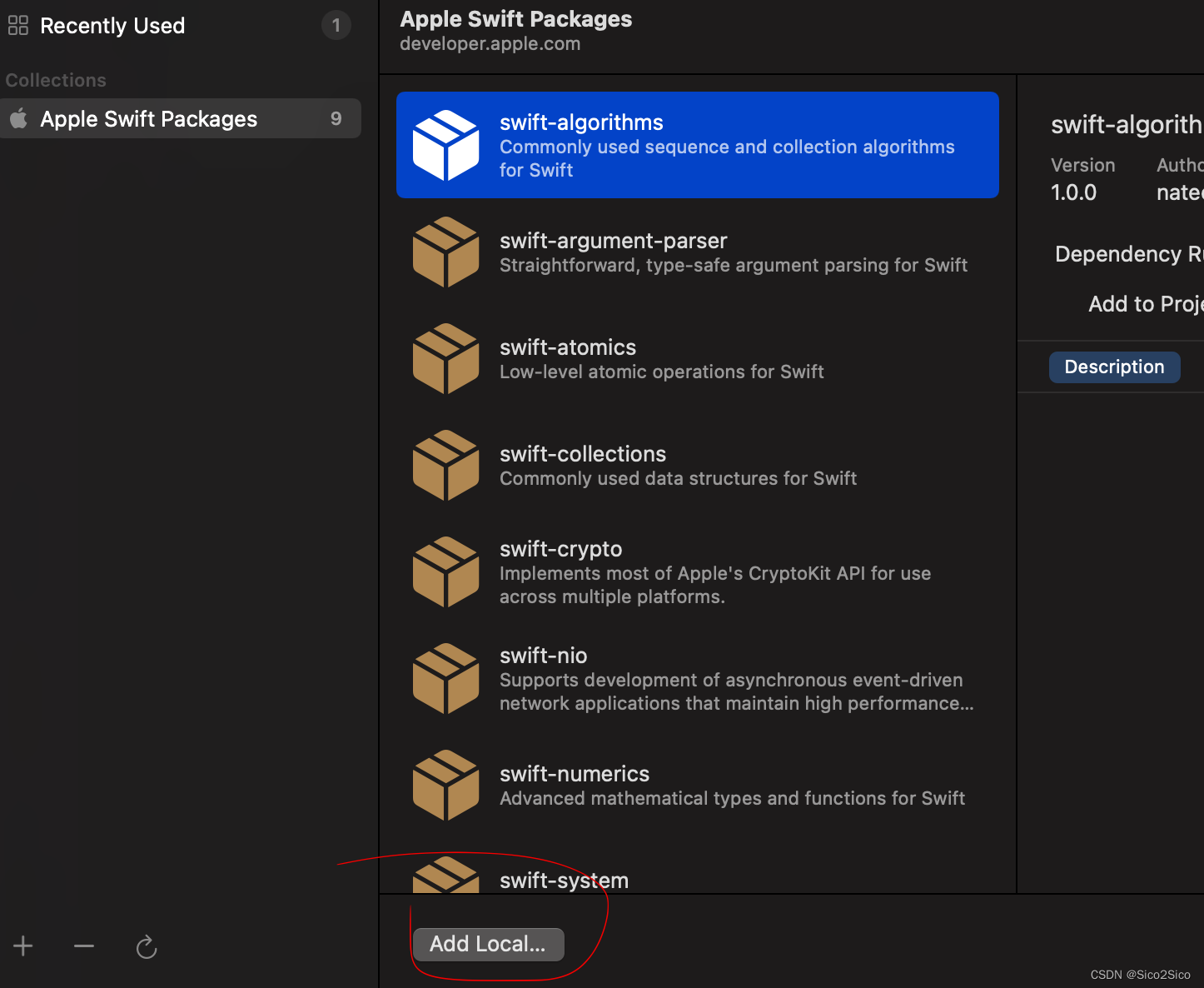Select the swift-crypto package title
This screenshot has height=988, width=1204.
point(561,549)
